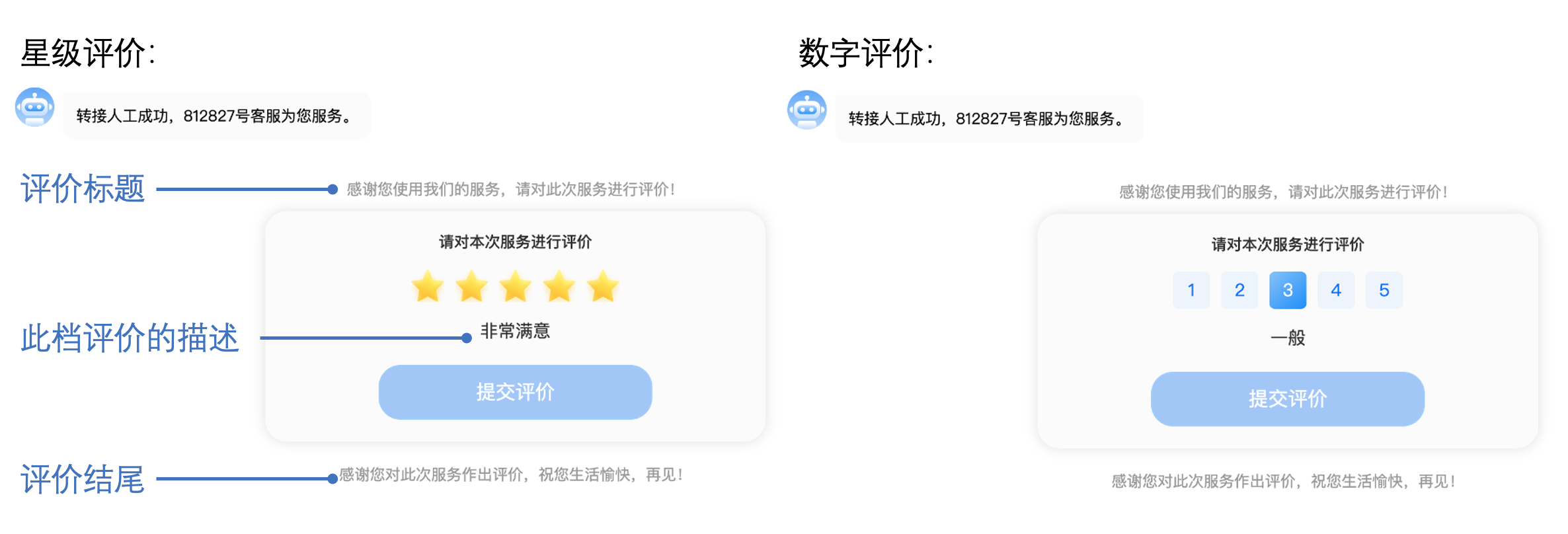Submit the numeric rating with 提交评价
Image resolution: width=1568 pixels, height=534 pixels.
click(x=1287, y=399)
